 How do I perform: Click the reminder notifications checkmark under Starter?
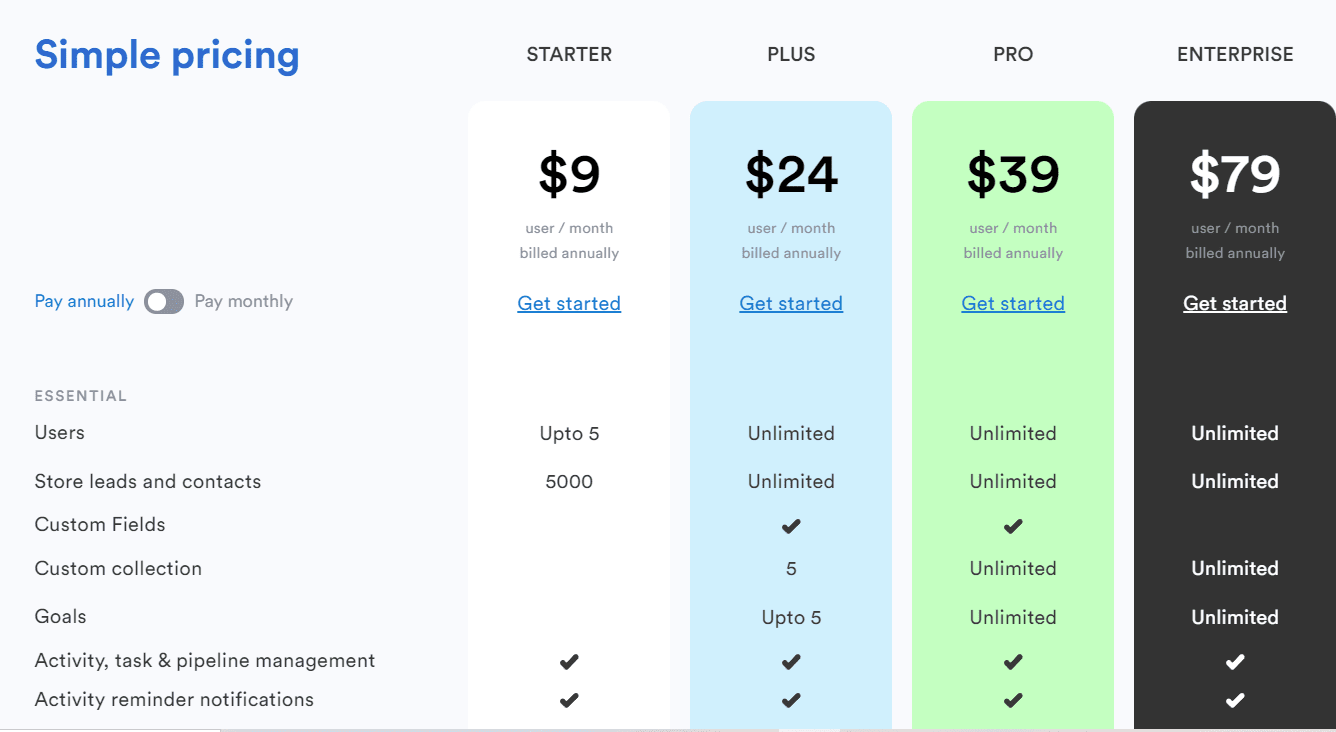(x=569, y=700)
